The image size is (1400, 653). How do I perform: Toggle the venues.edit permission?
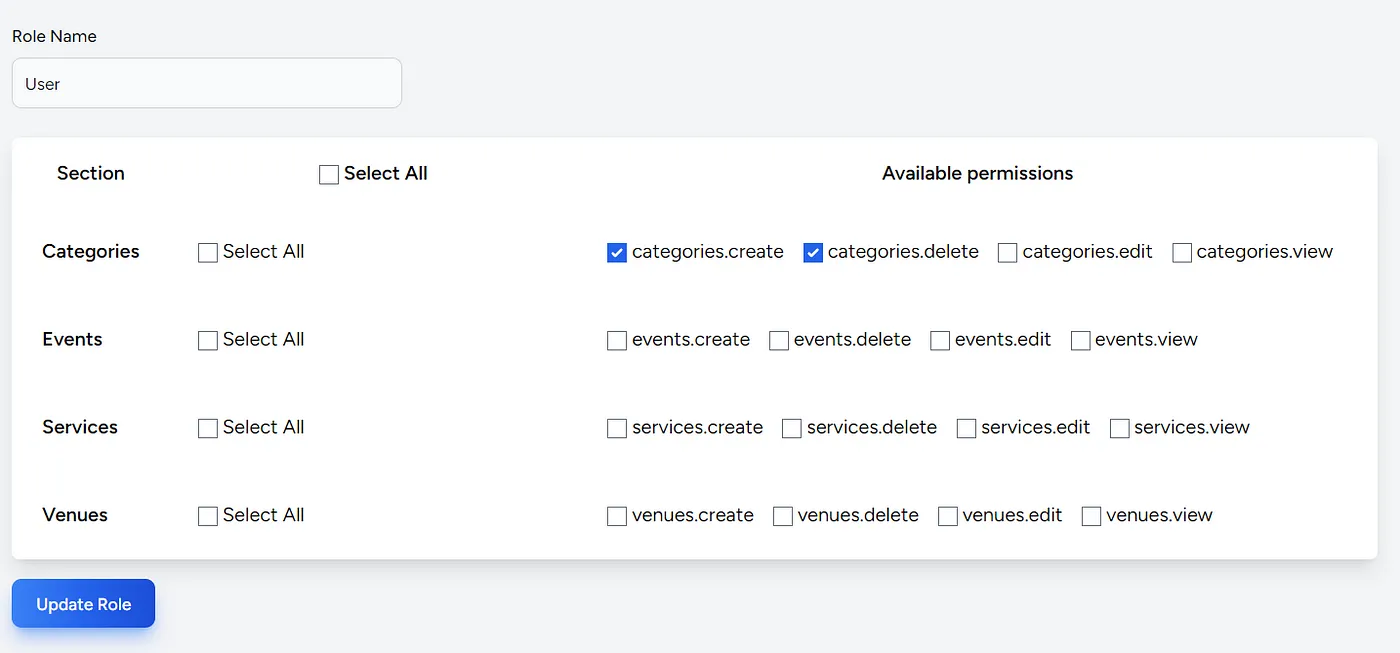tap(948, 517)
